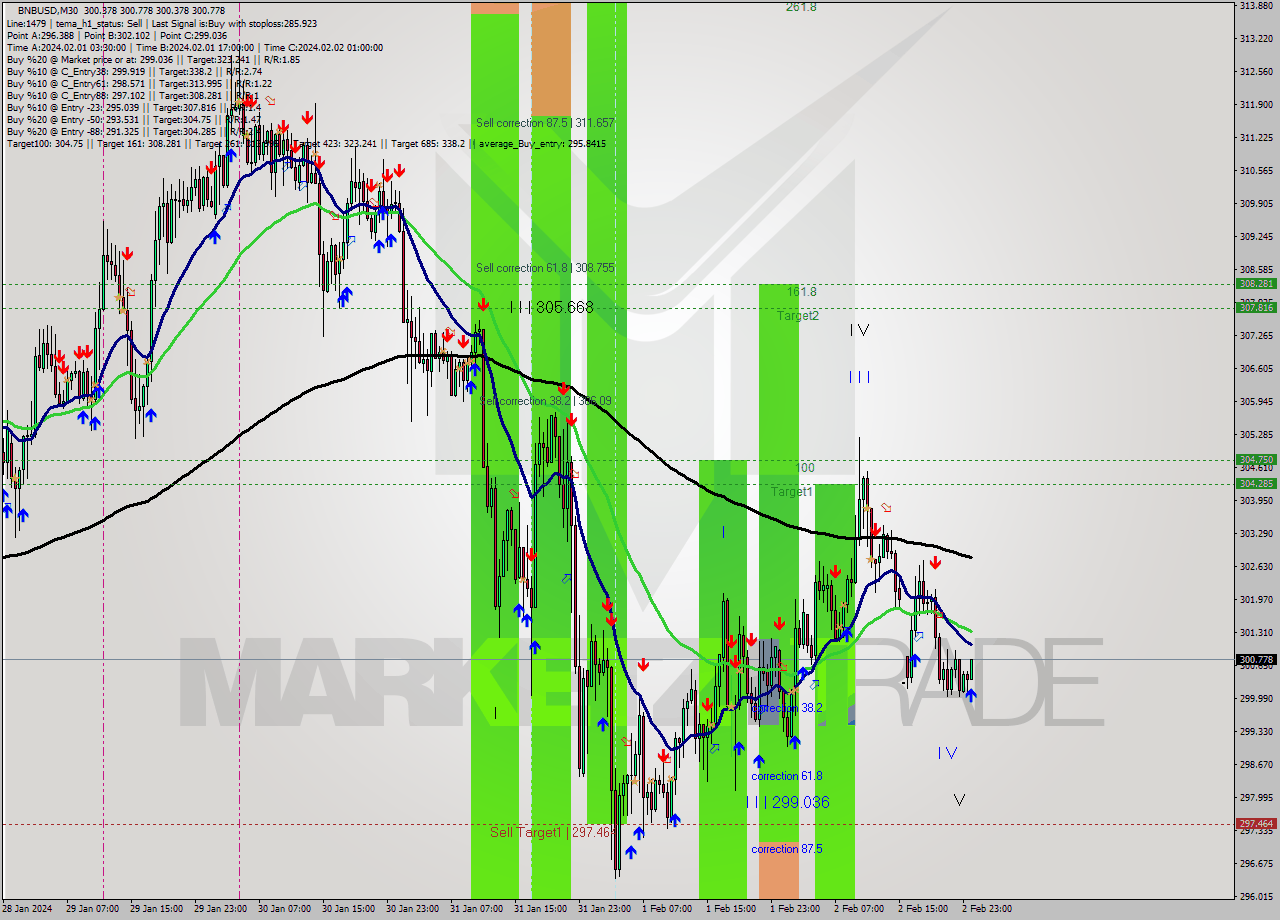Click the BNBUSD,M30 symbol title text
The height and width of the screenshot is (920, 1280).
pos(50,10)
